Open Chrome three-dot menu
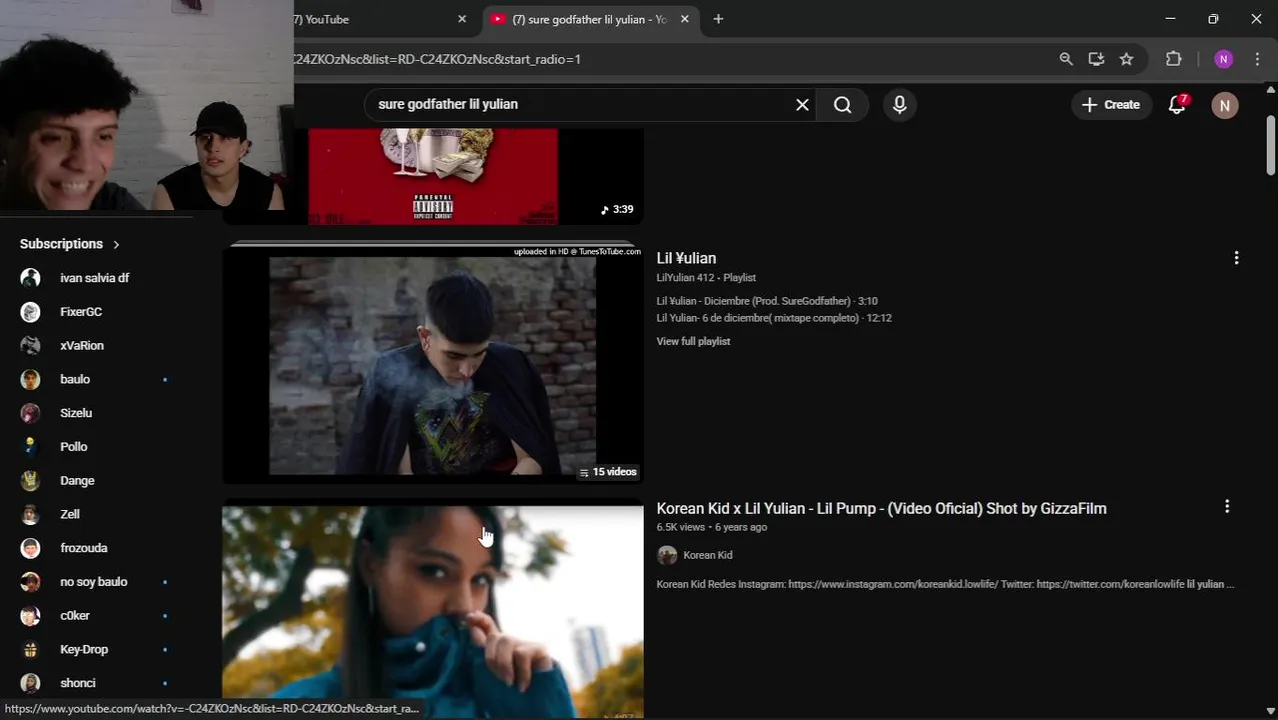 point(1257,59)
